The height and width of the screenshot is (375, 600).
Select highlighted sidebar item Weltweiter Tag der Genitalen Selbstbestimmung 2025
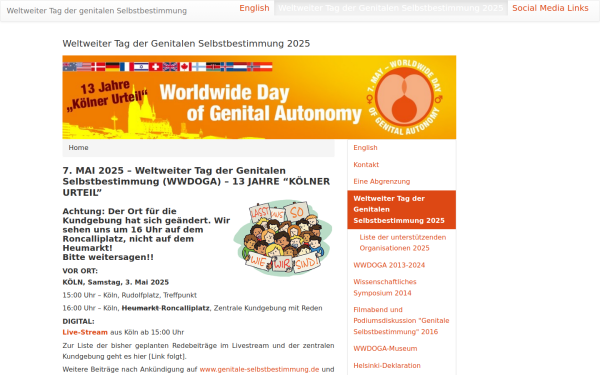coord(401,210)
